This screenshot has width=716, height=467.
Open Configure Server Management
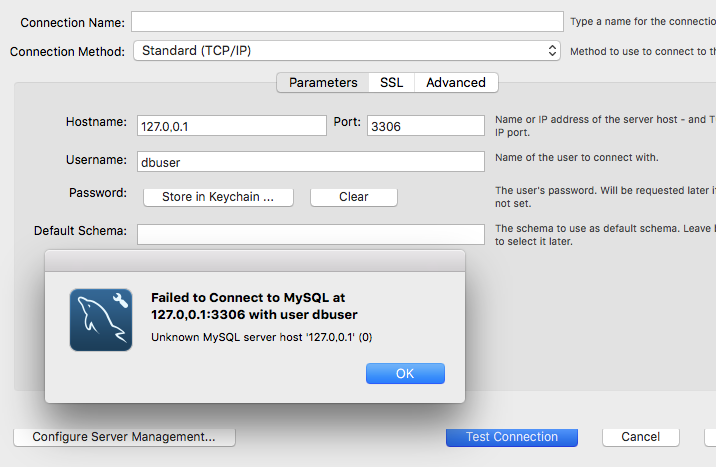124,437
